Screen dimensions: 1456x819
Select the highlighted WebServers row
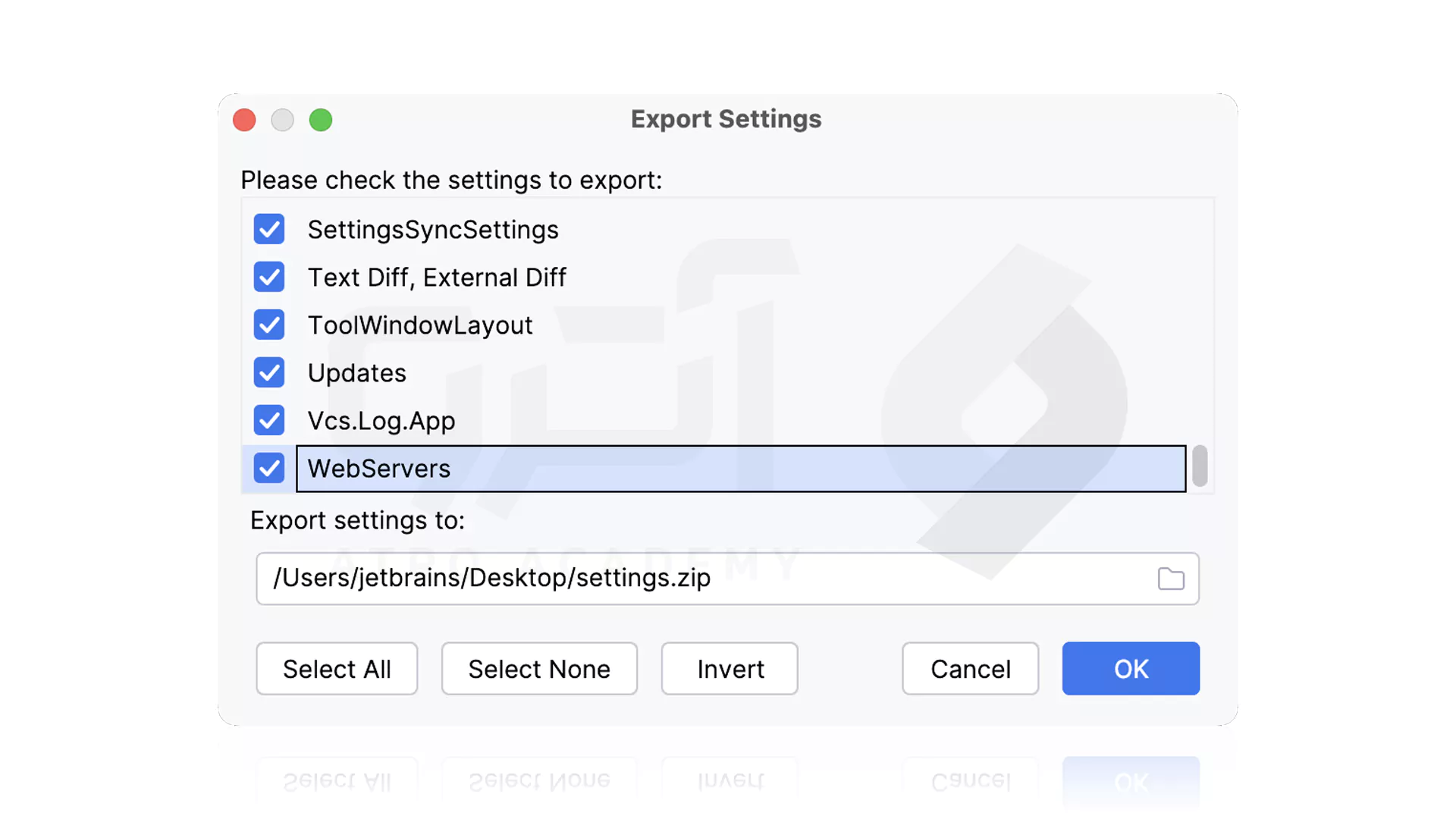[741, 469]
